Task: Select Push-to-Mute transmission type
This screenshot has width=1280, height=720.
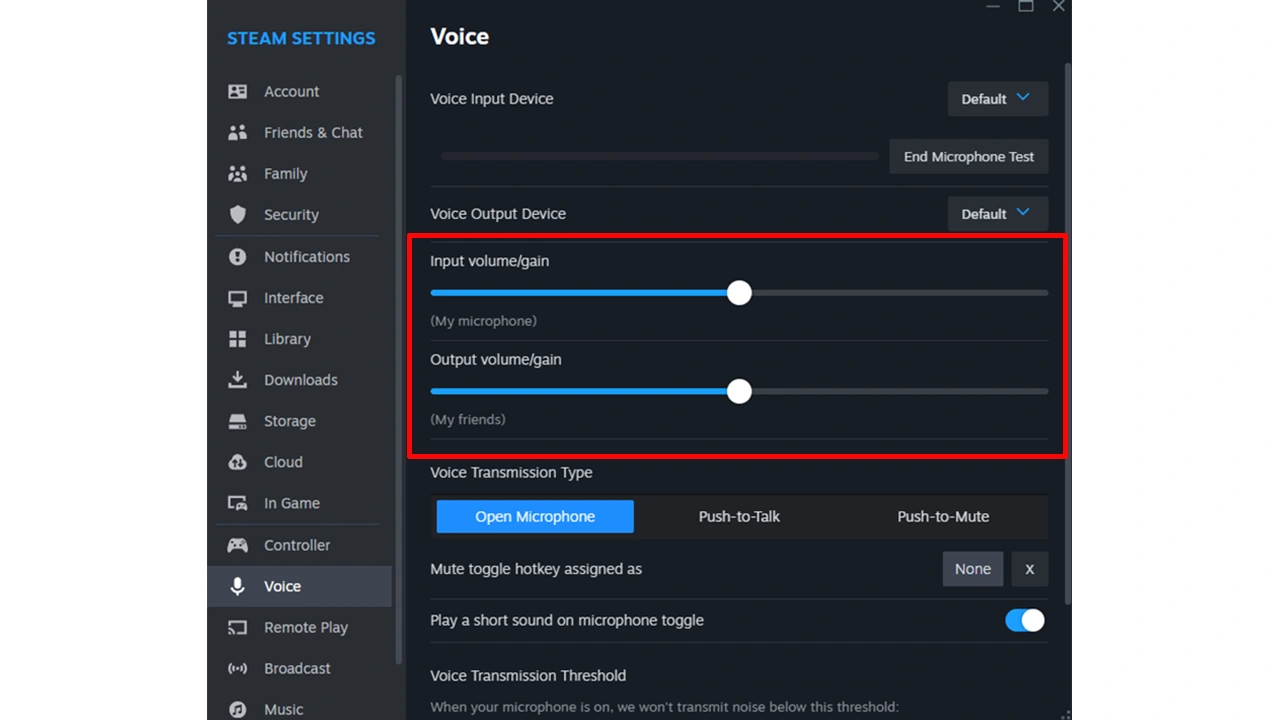Action: pyautogui.click(x=943, y=516)
